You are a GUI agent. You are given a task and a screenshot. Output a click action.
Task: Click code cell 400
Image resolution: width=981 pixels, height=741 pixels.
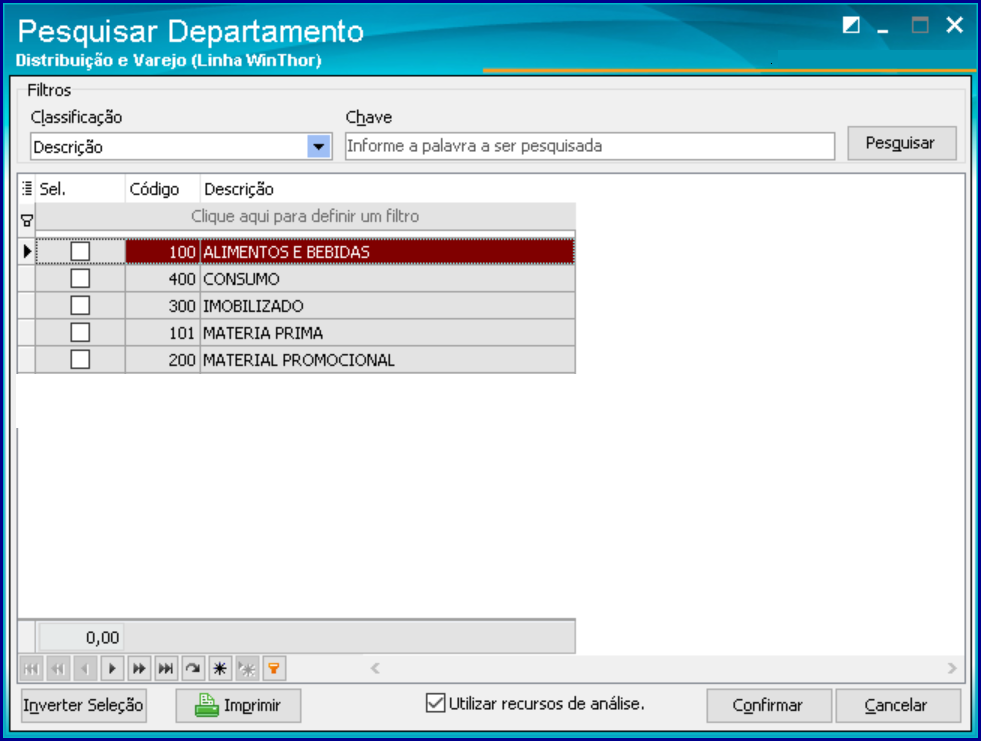click(163, 279)
